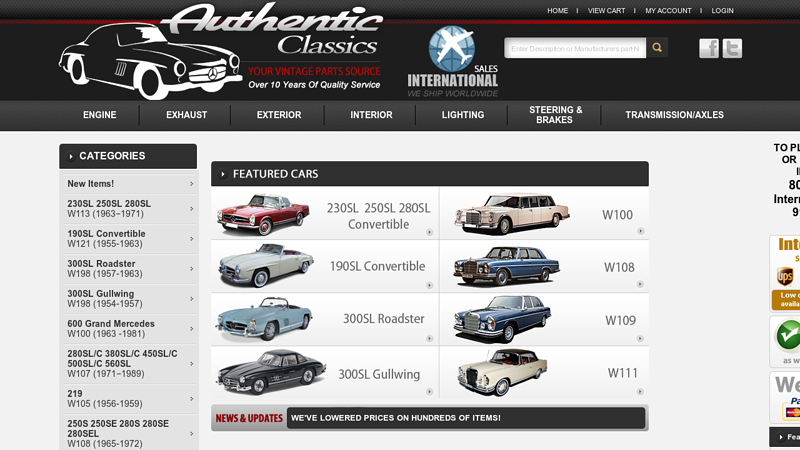Click the small arrow in W100 card

[640, 231]
